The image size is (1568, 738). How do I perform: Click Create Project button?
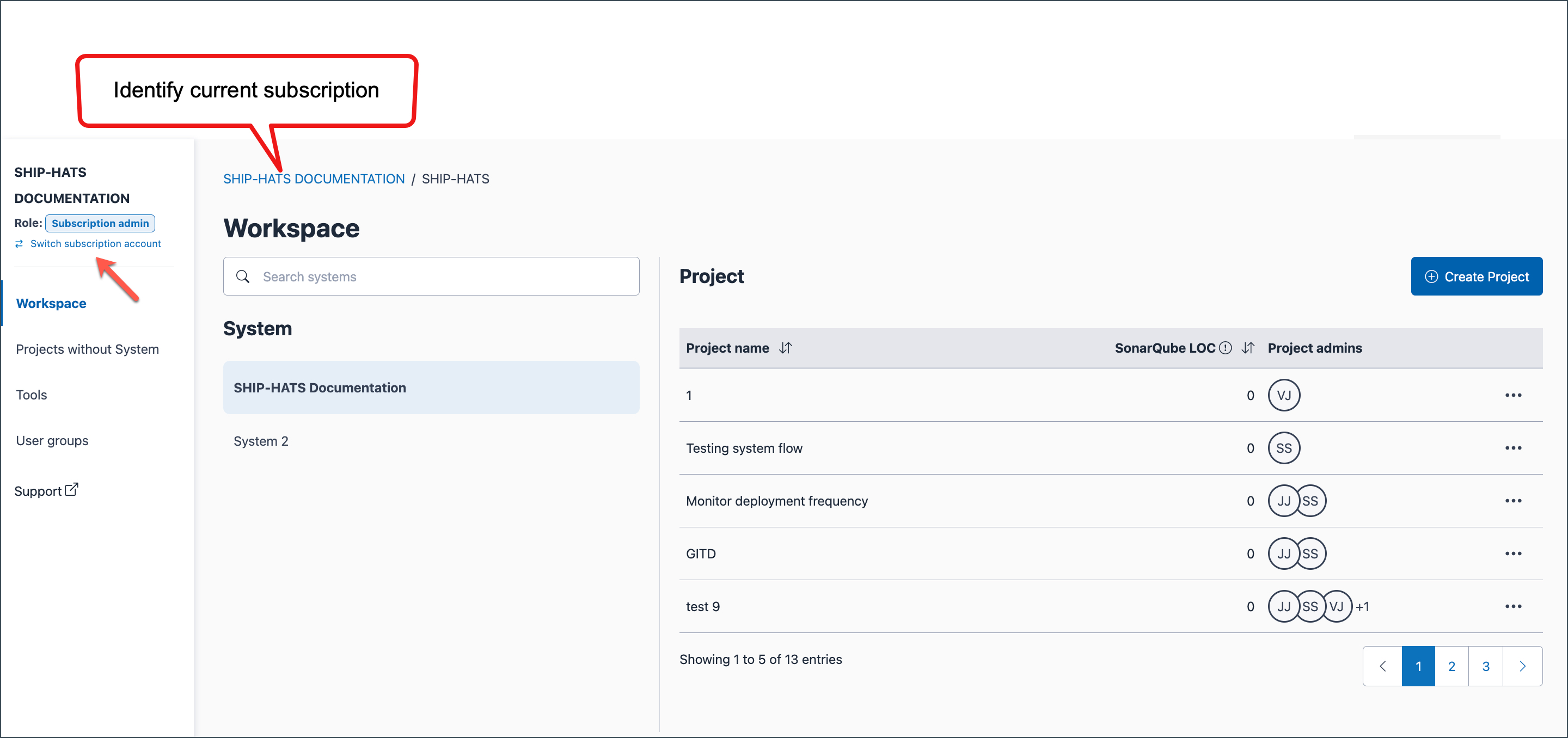tap(1476, 277)
